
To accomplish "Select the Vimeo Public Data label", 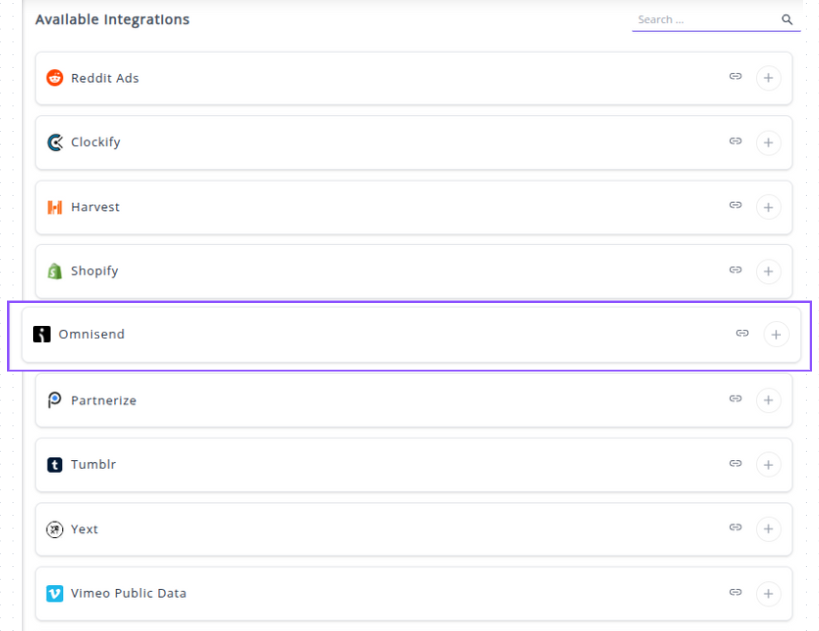I will (x=128, y=593).
